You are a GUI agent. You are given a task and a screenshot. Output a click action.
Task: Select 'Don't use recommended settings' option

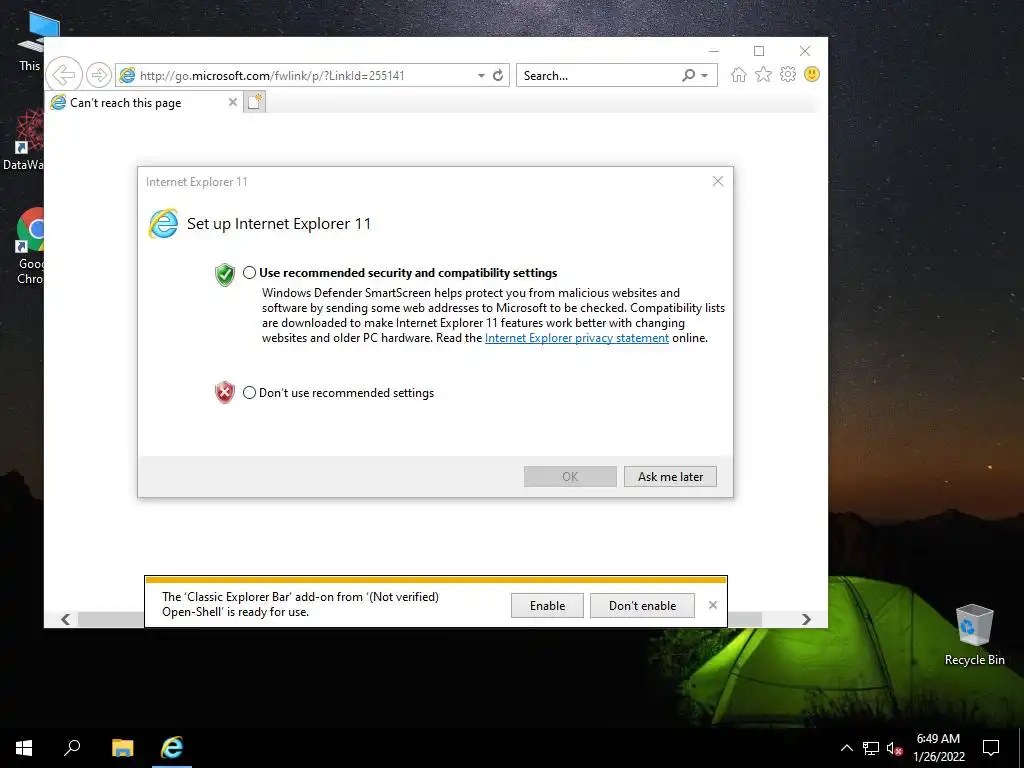click(249, 392)
